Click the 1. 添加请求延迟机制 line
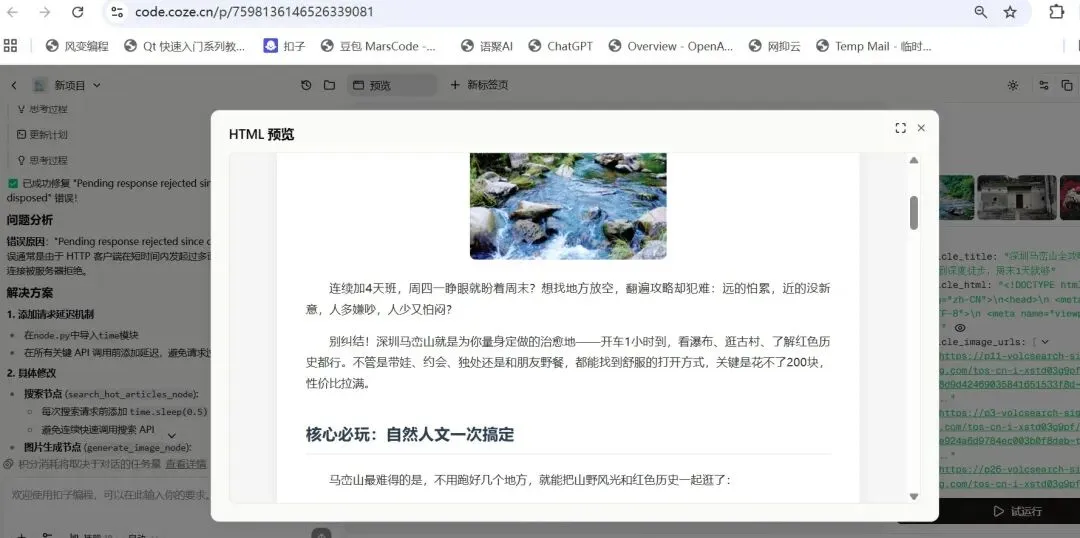This screenshot has width=1080, height=538. 50,314
